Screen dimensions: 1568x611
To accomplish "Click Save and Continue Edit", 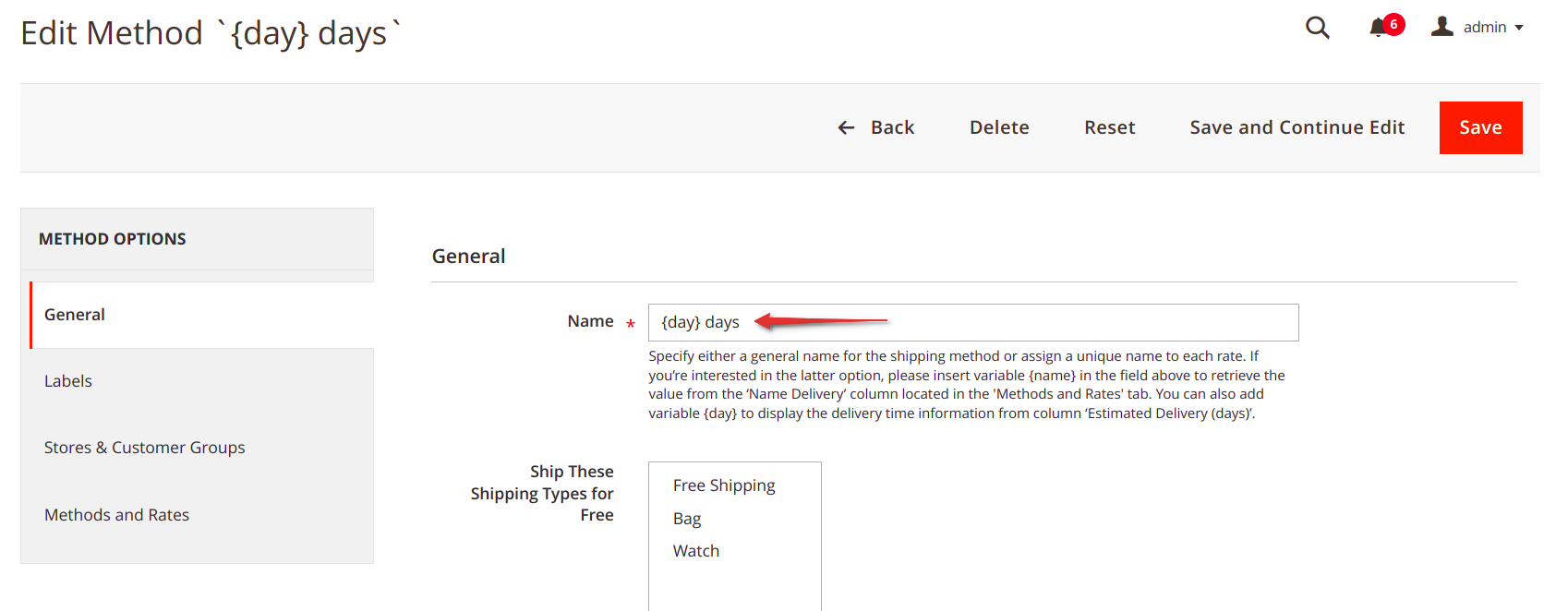I will coord(1297,127).
